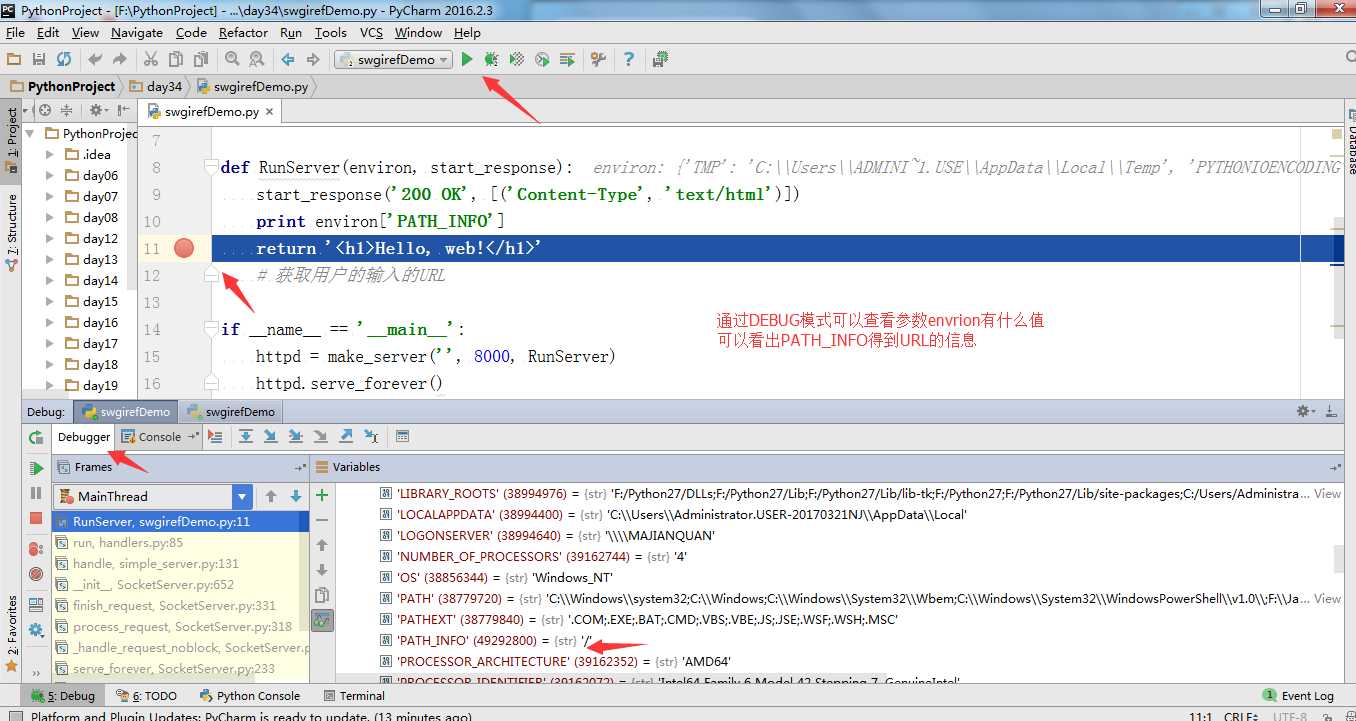1356x721 pixels.
Task: Select next frame with the blue down arrow
Action: coord(296,496)
